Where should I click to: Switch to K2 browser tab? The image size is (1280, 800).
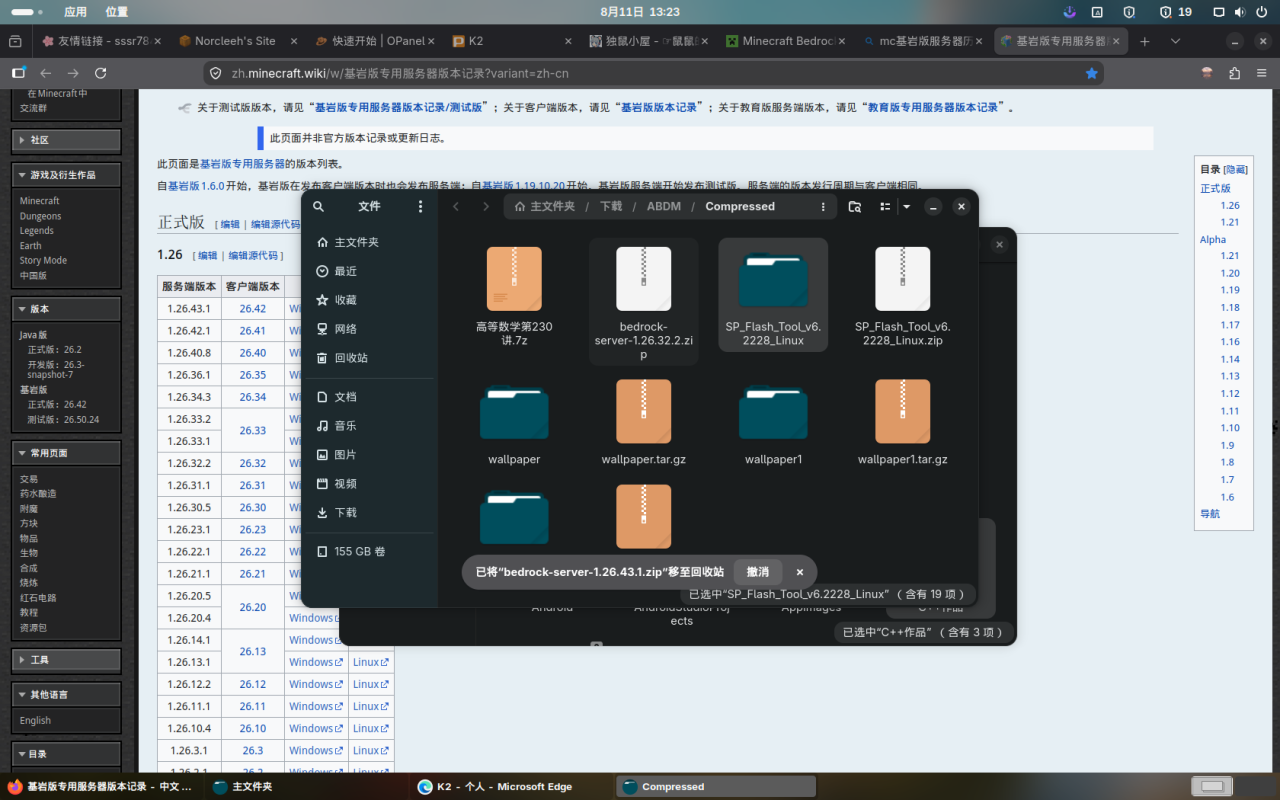[510, 41]
